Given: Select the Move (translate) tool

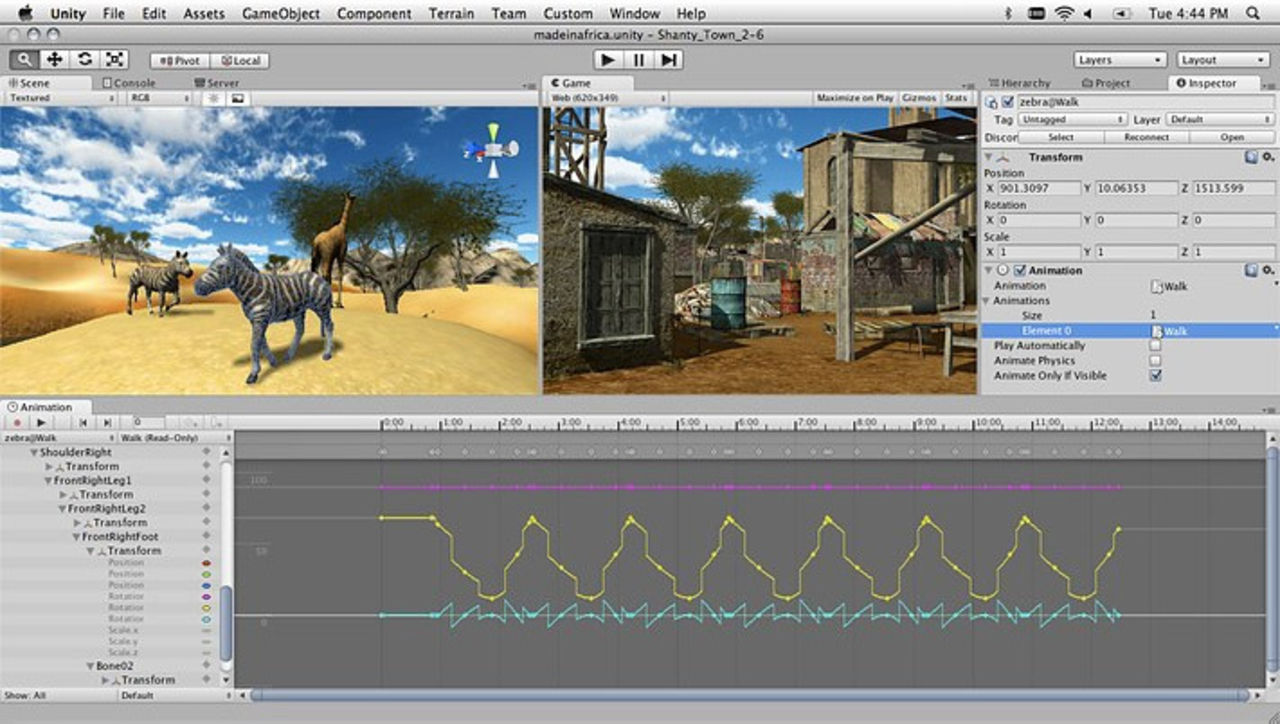Looking at the screenshot, I should [53, 60].
